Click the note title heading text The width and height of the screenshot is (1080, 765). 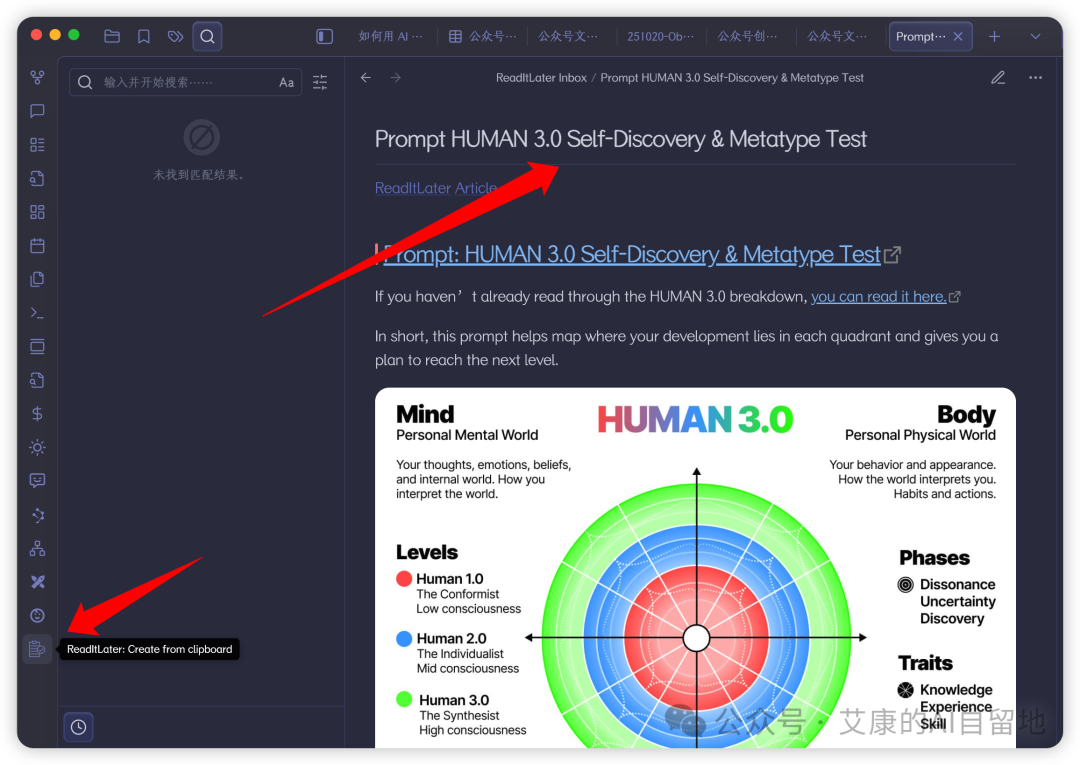(621, 140)
